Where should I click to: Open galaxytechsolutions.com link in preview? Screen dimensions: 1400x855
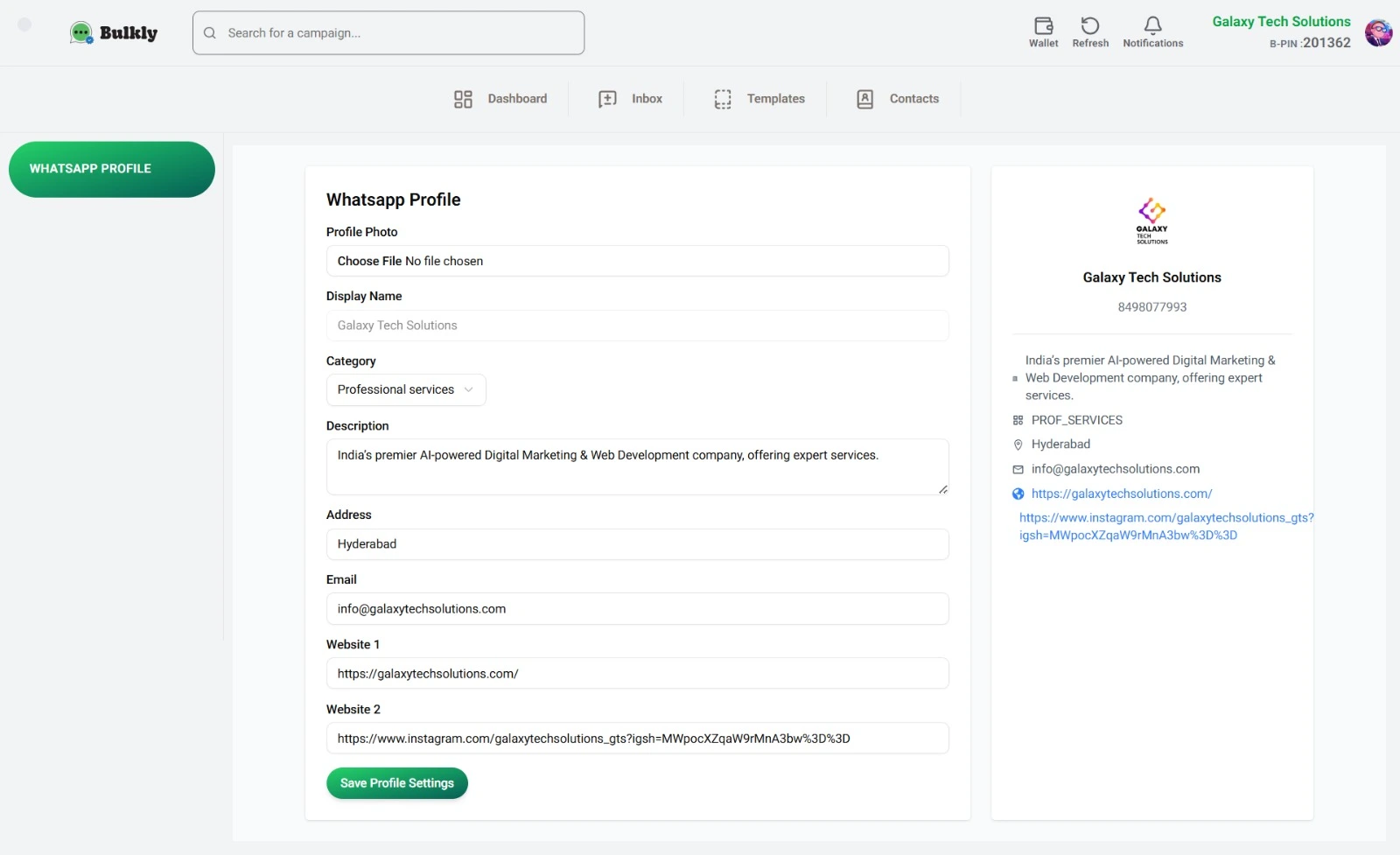(1121, 494)
